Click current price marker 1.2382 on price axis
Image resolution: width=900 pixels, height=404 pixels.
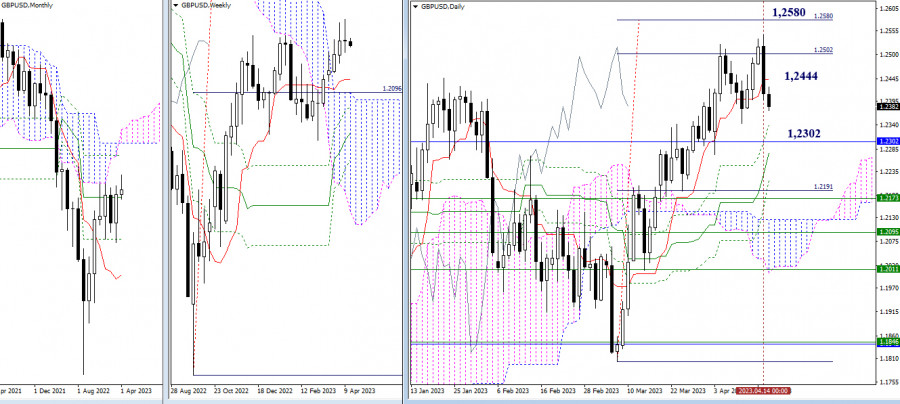(x=888, y=106)
